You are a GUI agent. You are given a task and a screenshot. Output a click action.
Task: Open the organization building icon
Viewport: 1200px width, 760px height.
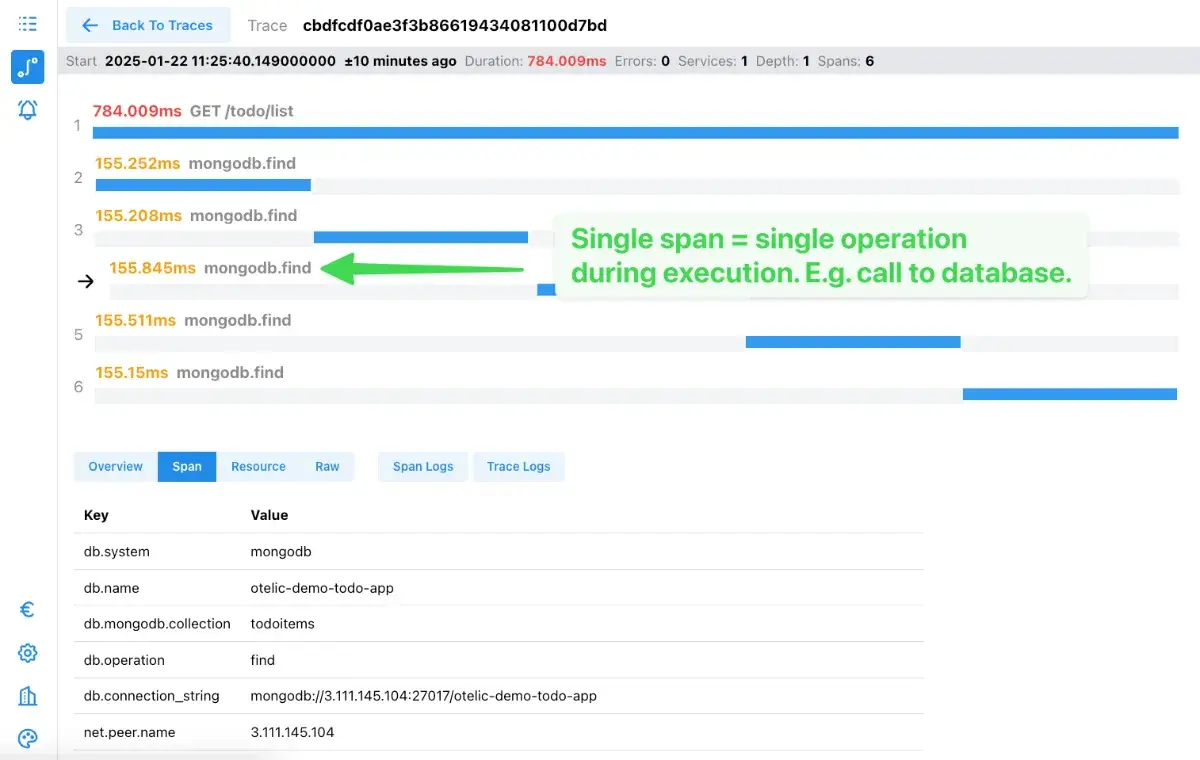tap(28, 696)
